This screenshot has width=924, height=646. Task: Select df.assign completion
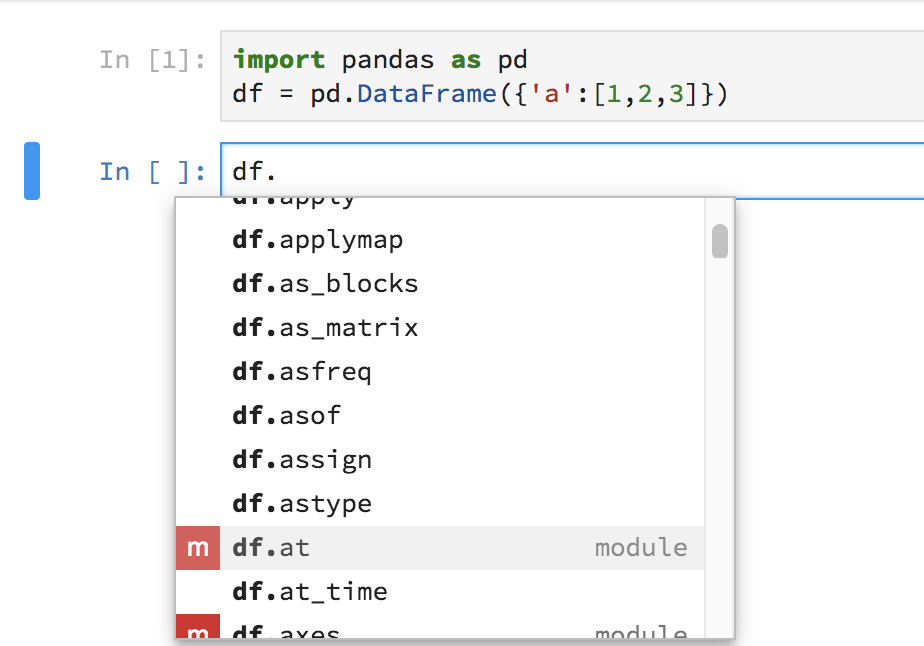click(440, 460)
